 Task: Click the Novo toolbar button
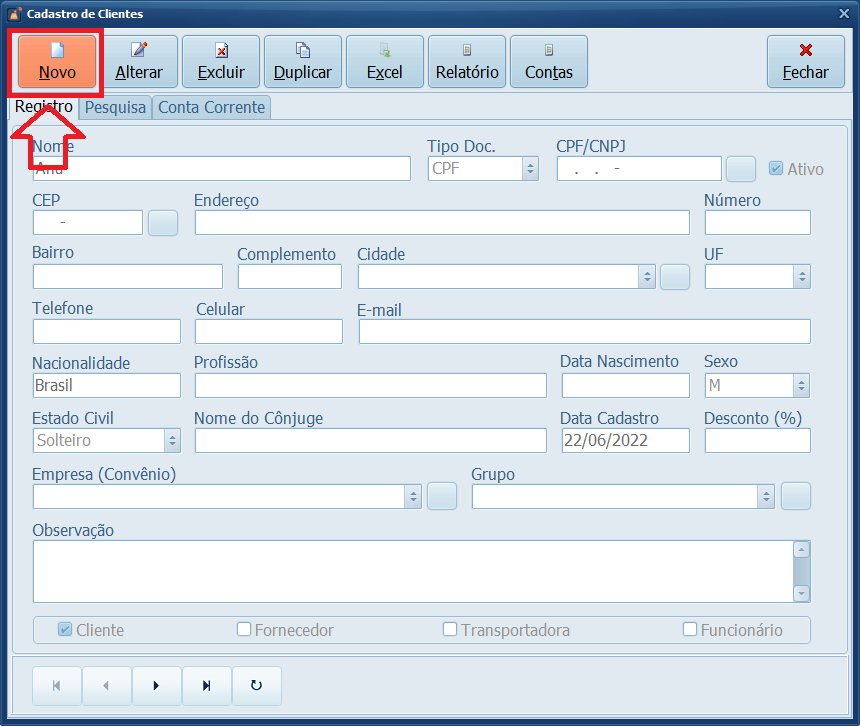click(57, 61)
